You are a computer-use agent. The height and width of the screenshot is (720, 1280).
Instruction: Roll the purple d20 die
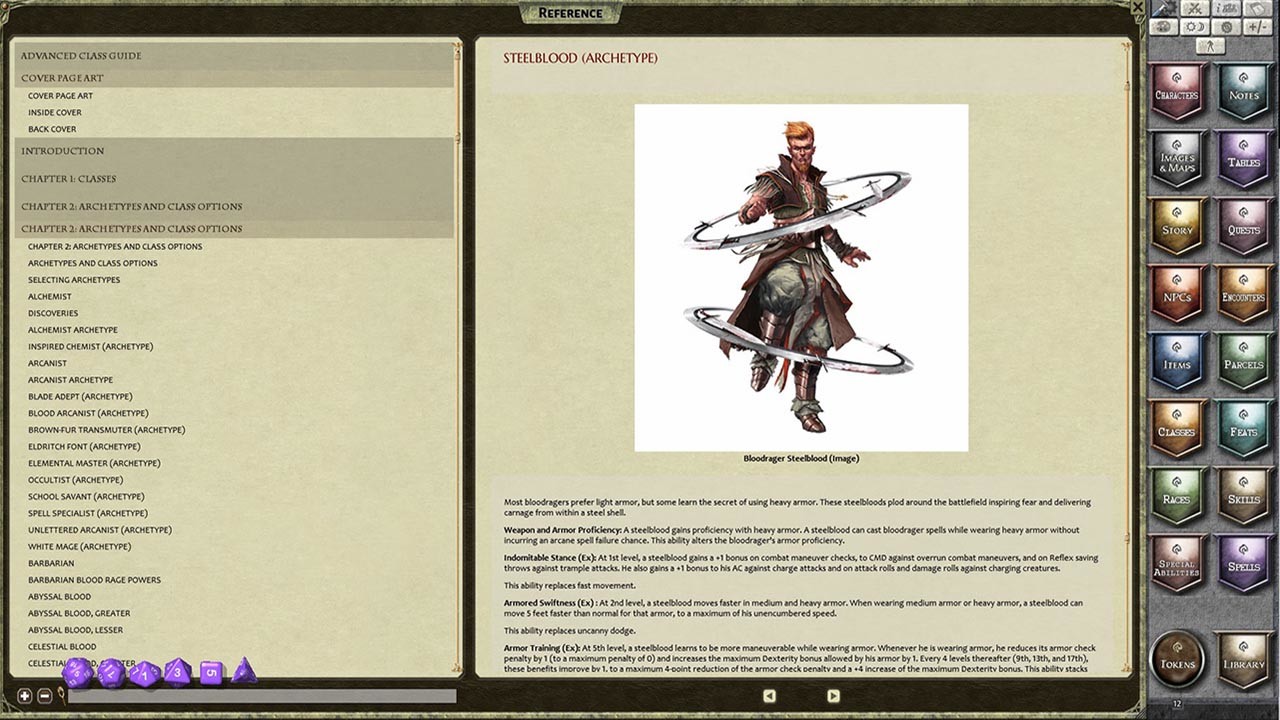pyautogui.click(x=75, y=674)
